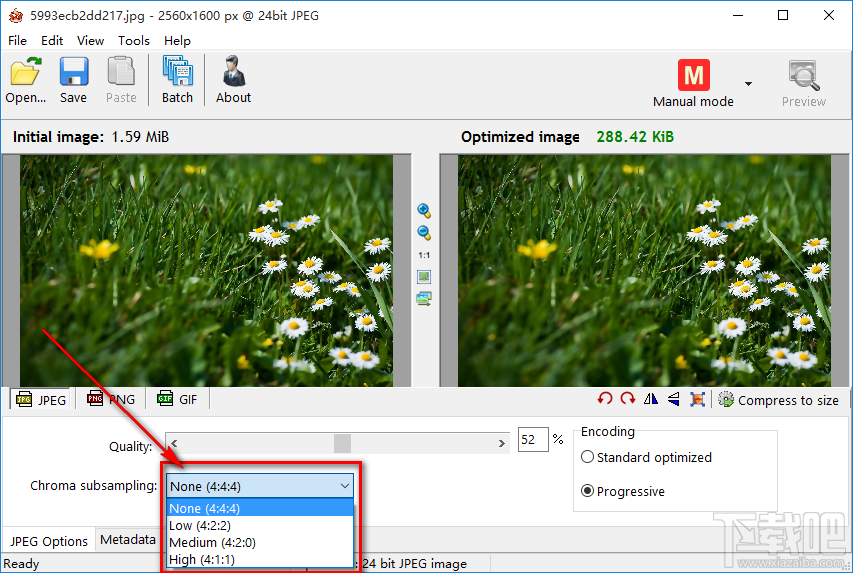Switch to the JPEG Options tab
The height and width of the screenshot is (573, 853).
tap(49, 541)
